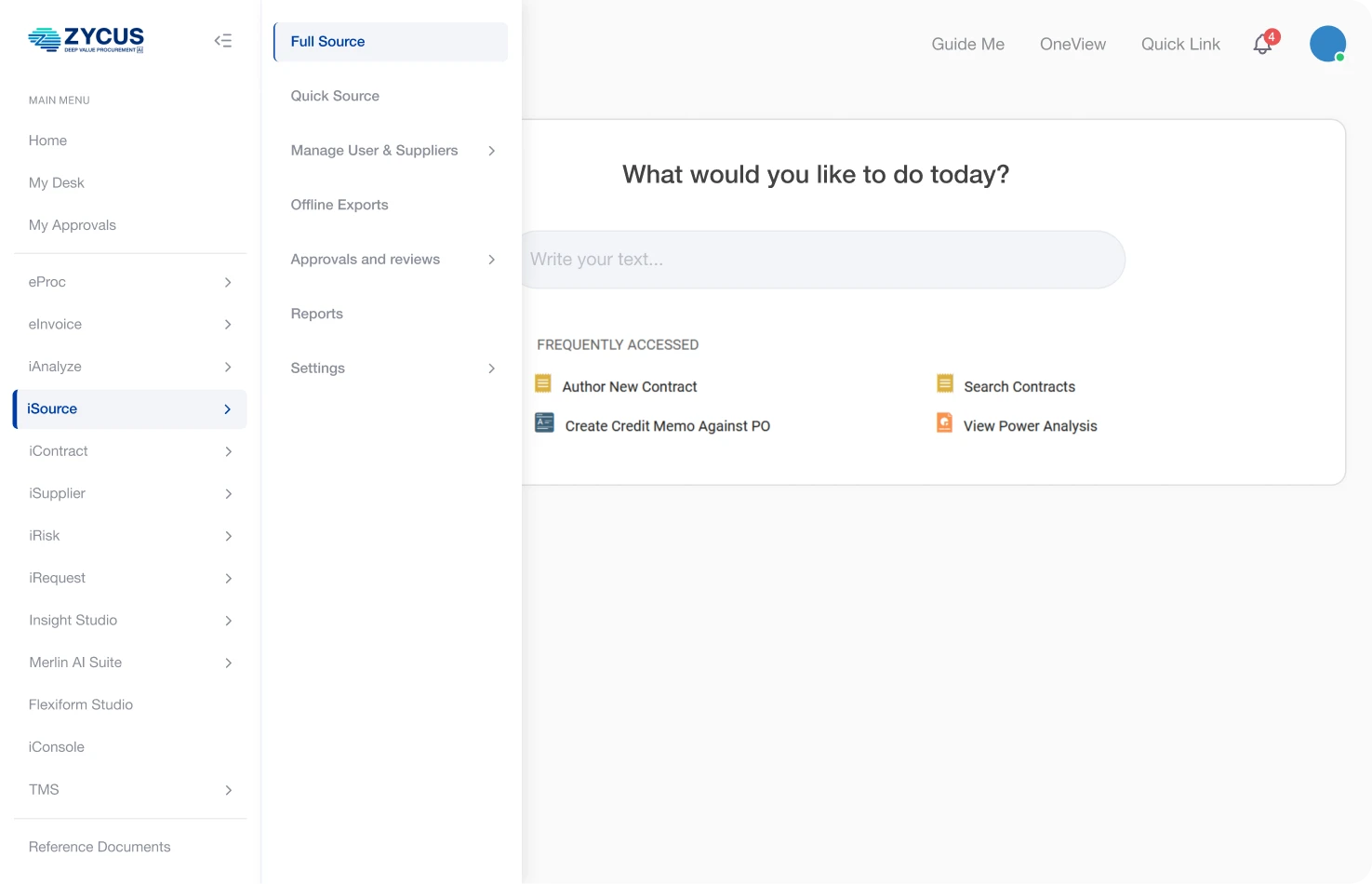This screenshot has height=884, width=1372.
Task: Expand the TMS chevron arrow
Action: [228, 790]
